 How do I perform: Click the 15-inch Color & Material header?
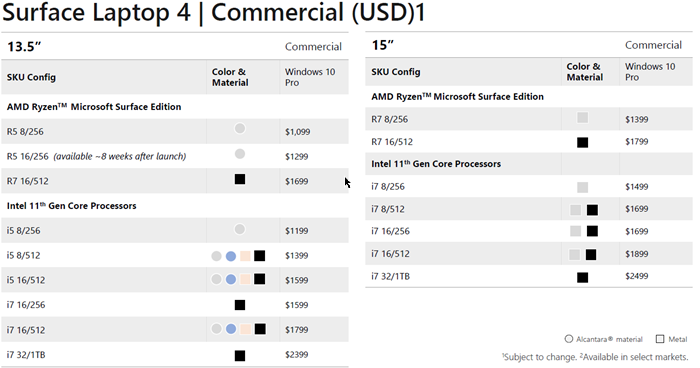pos(584,71)
